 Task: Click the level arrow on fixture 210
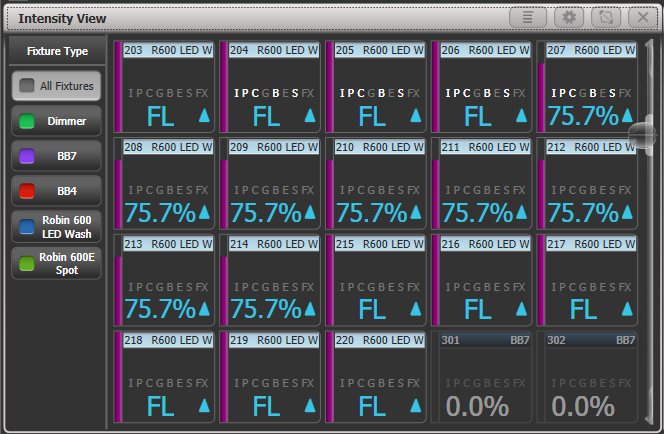(x=416, y=213)
